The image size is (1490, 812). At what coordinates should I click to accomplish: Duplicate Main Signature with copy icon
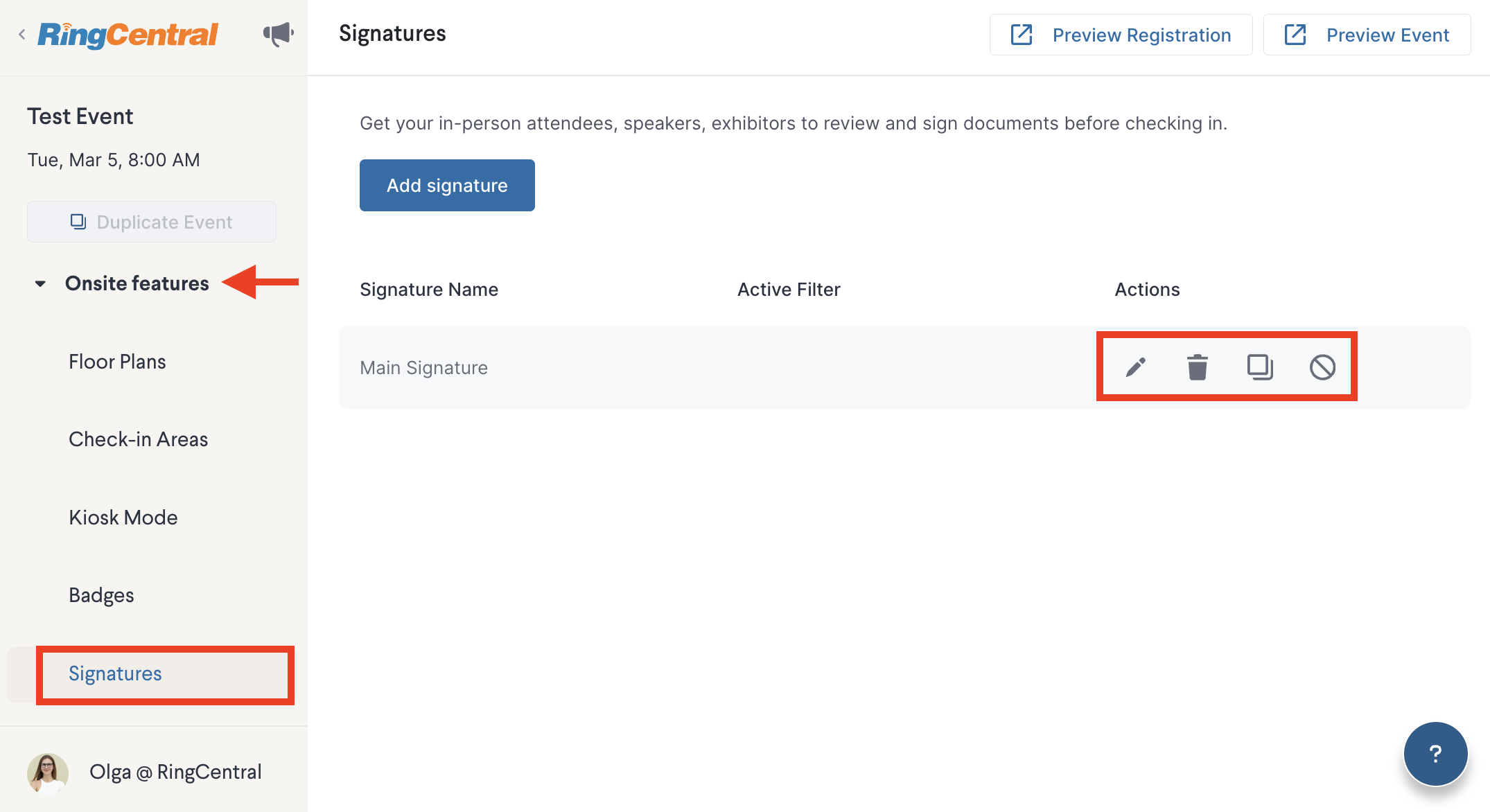1260,367
